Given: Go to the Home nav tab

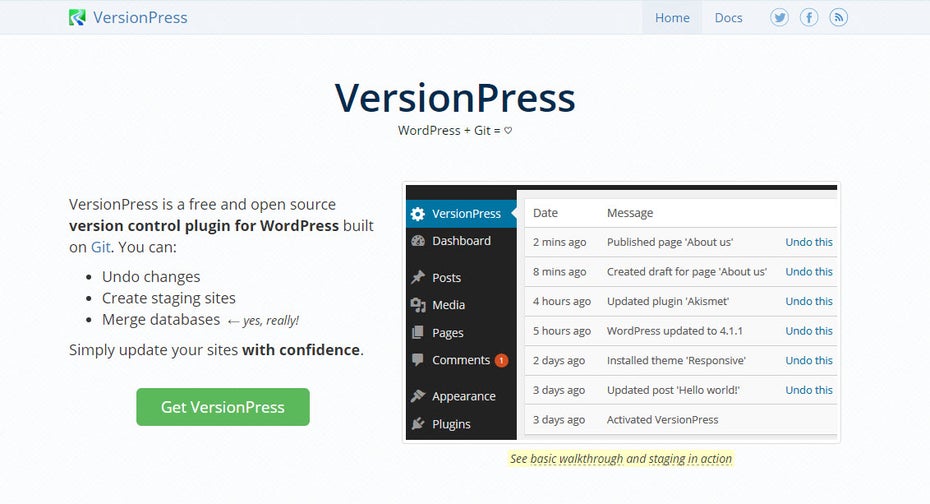Looking at the screenshot, I should (x=672, y=18).
